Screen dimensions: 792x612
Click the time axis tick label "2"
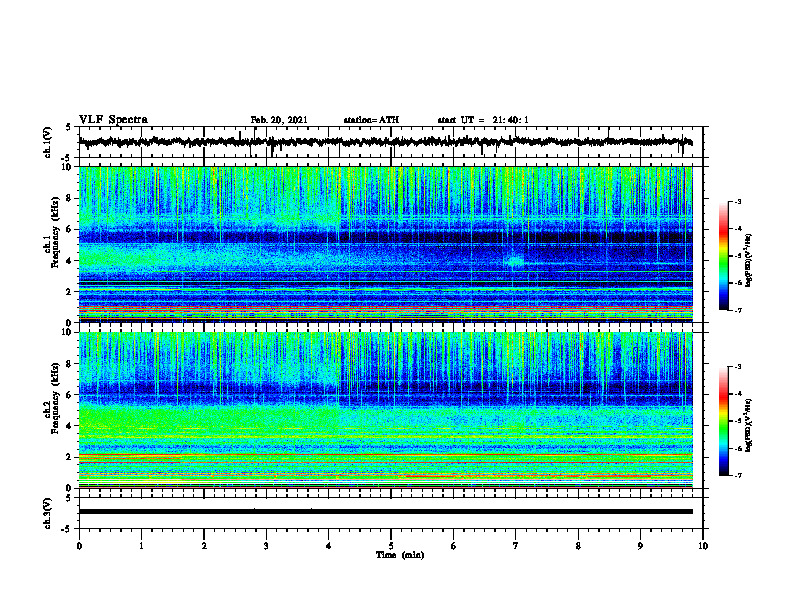click(x=204, y=546)
